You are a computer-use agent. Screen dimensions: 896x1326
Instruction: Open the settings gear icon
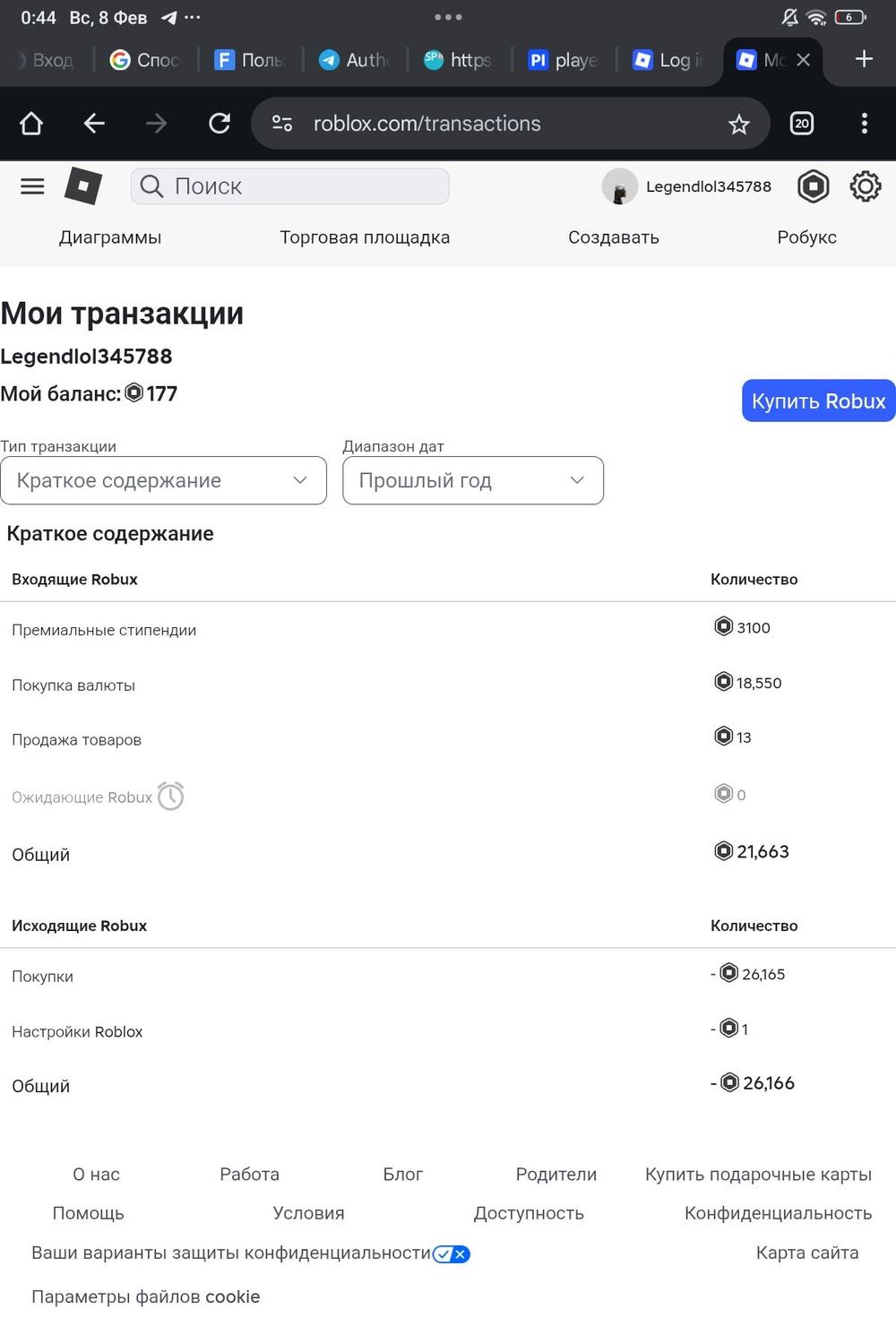coord(865,186)
